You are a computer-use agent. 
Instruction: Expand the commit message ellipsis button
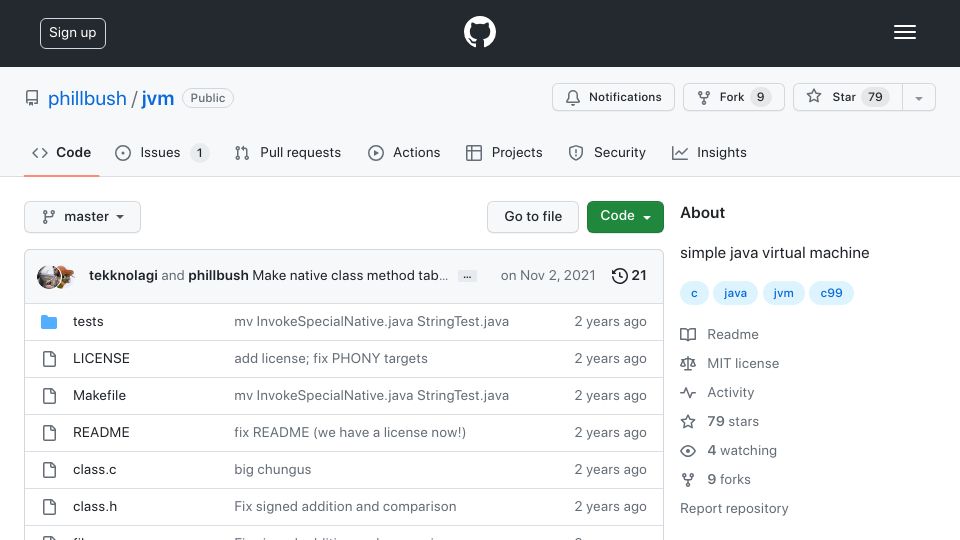[x=467, y=276]
